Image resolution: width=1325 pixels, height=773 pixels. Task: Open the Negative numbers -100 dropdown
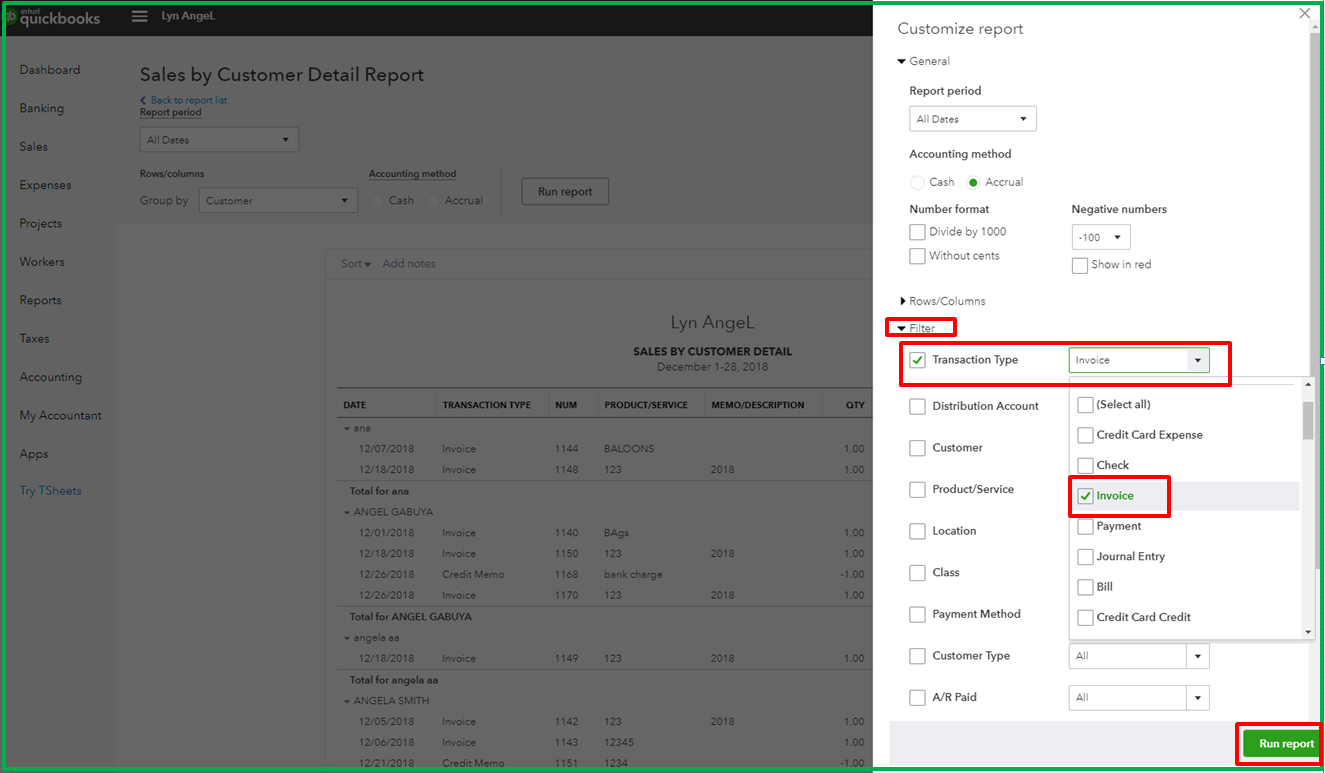click(1101, 237)
